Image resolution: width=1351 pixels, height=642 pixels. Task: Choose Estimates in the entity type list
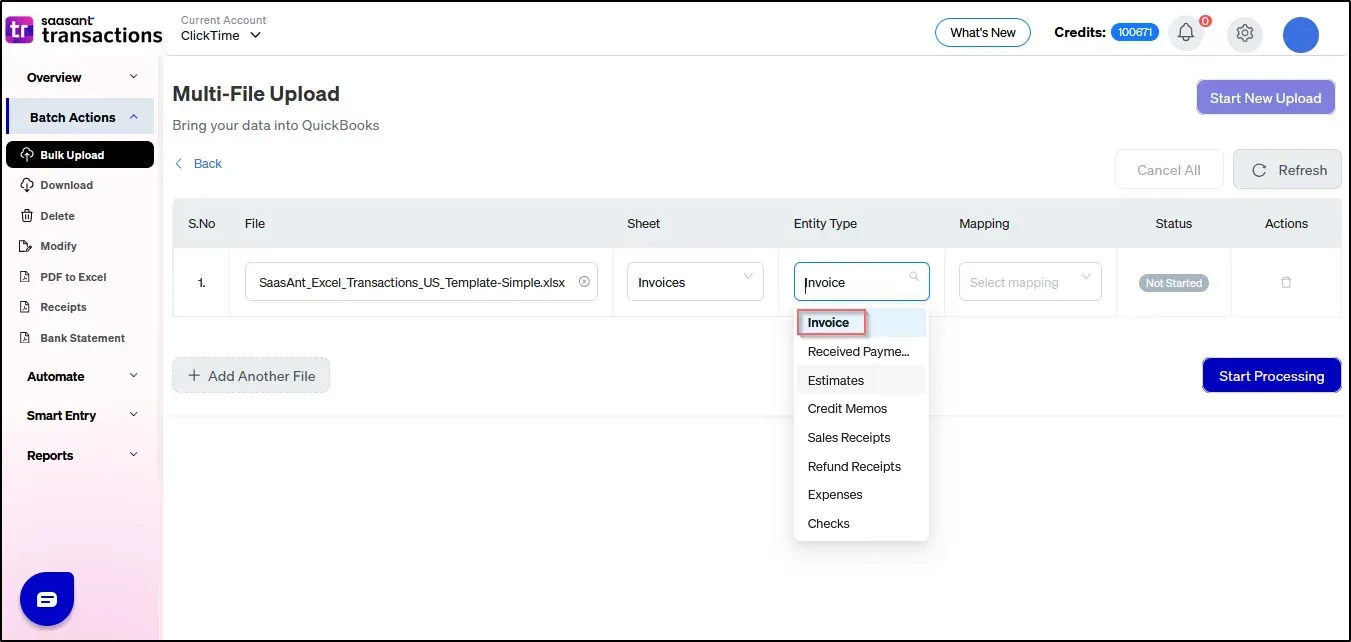click(861, 380)
